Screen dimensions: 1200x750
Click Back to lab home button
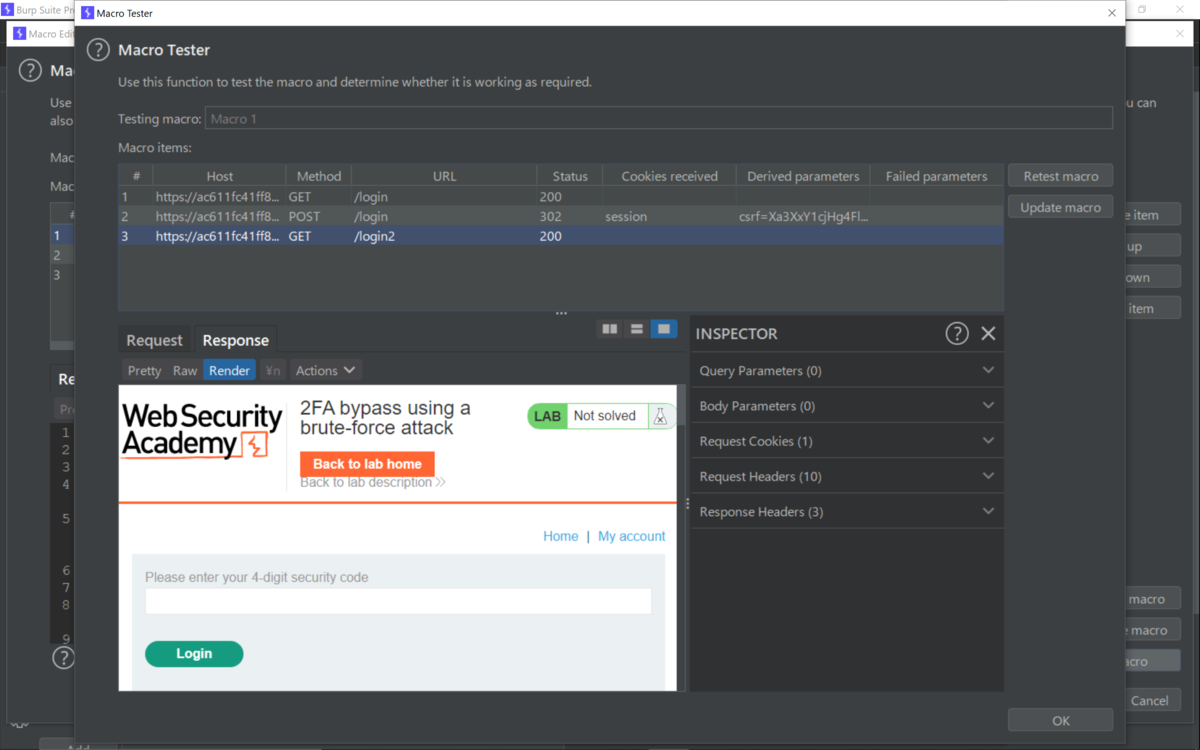coord(367,464)
